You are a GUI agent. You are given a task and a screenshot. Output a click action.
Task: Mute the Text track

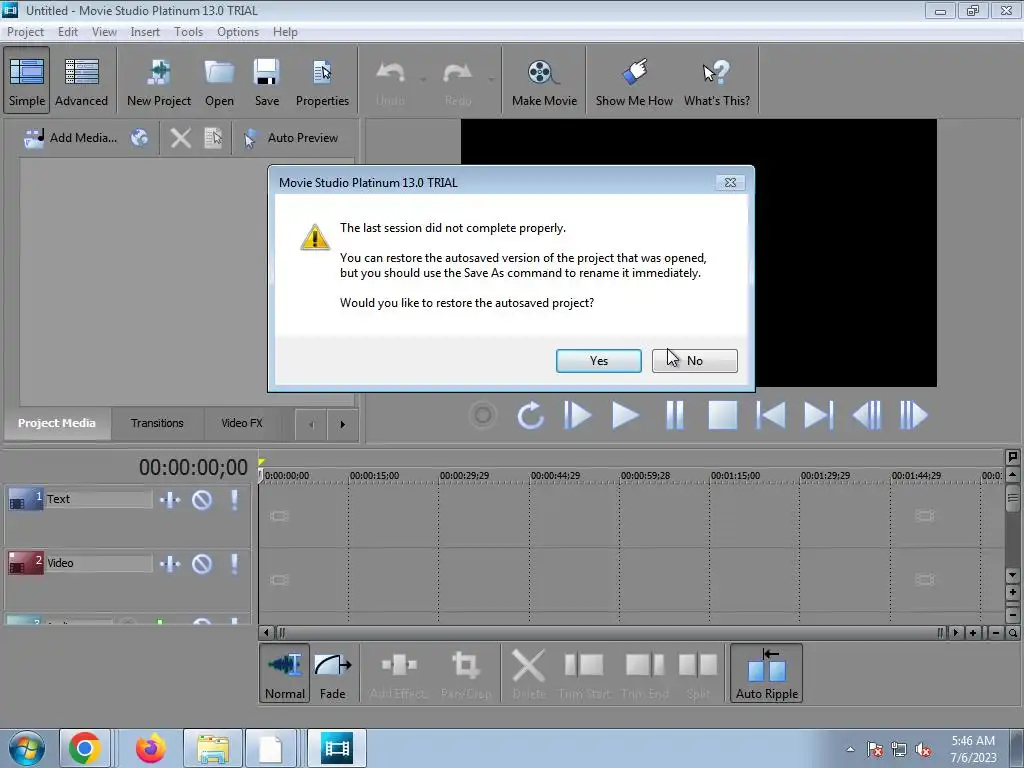(x=202, y=500)
